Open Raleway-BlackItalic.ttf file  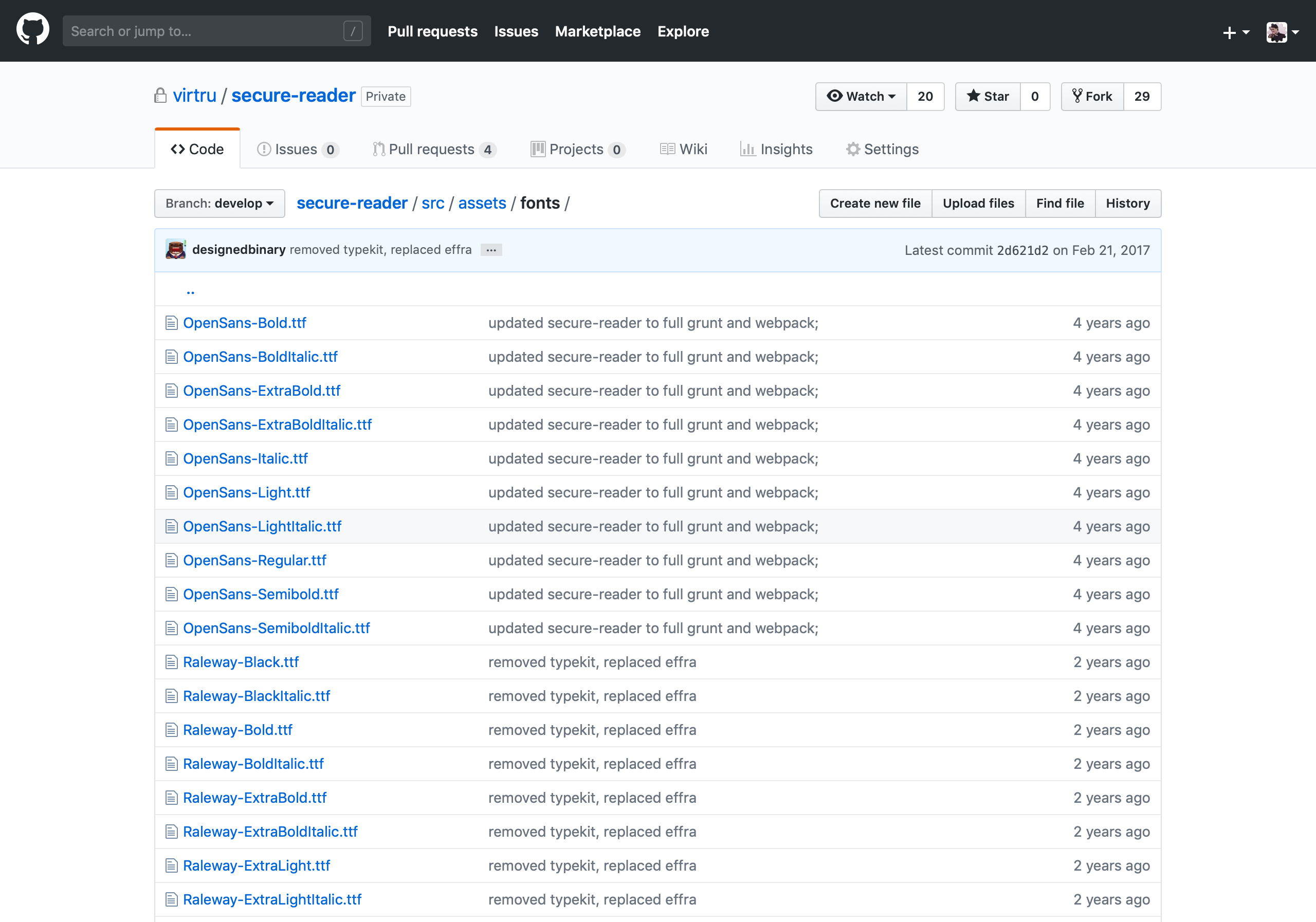pos(257,696)
